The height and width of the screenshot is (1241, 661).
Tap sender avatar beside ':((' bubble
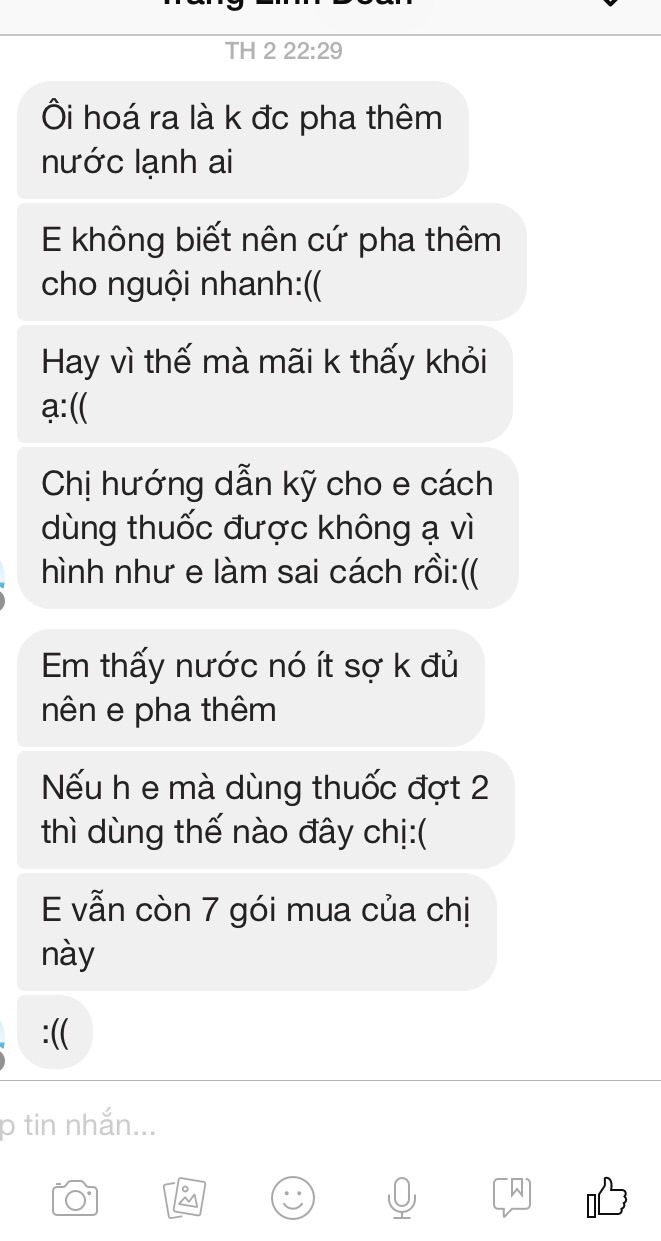pos(4,1040)
